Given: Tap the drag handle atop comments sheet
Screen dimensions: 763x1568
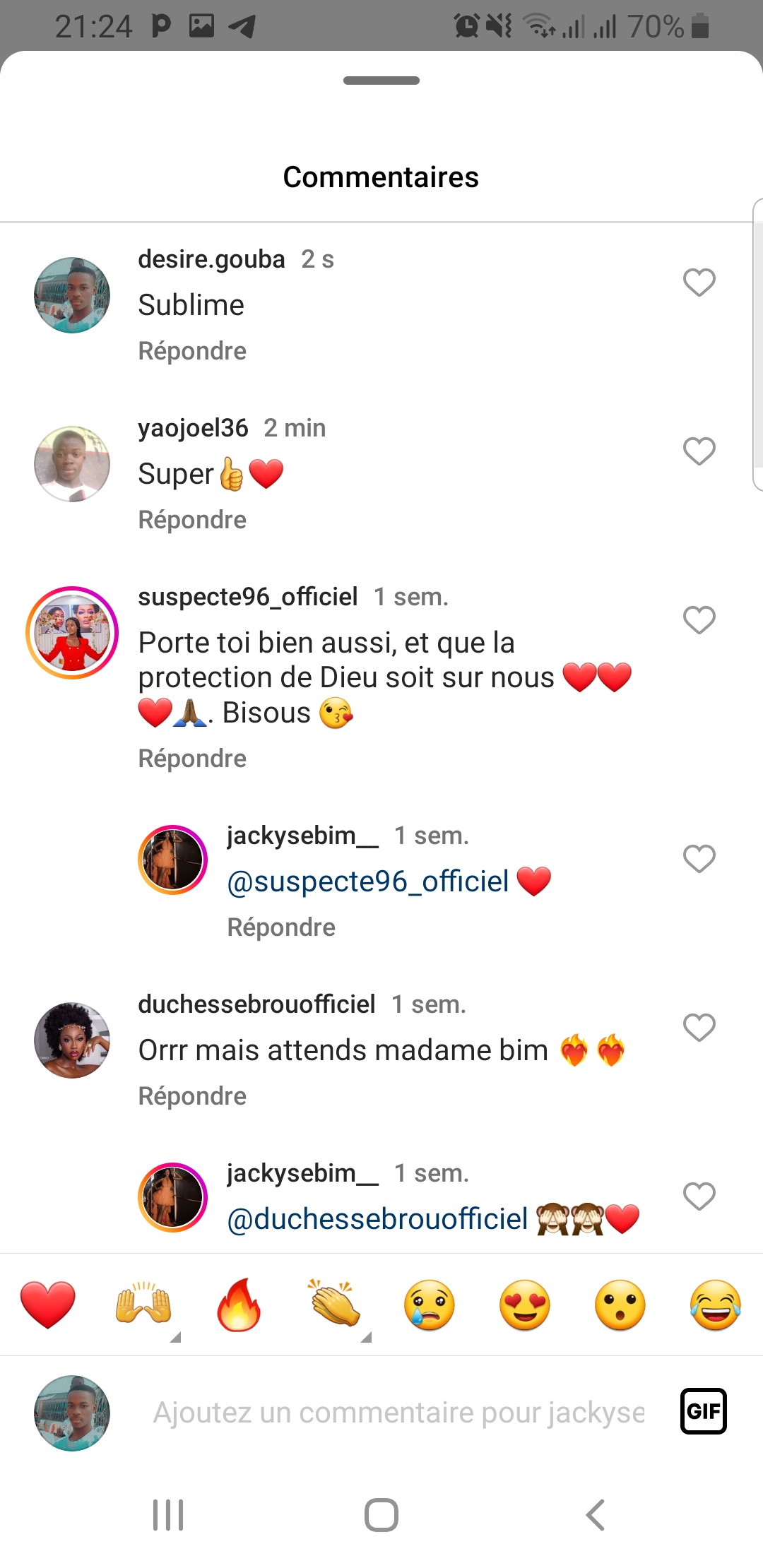Looking at the screenshot, I should [381, 81].
